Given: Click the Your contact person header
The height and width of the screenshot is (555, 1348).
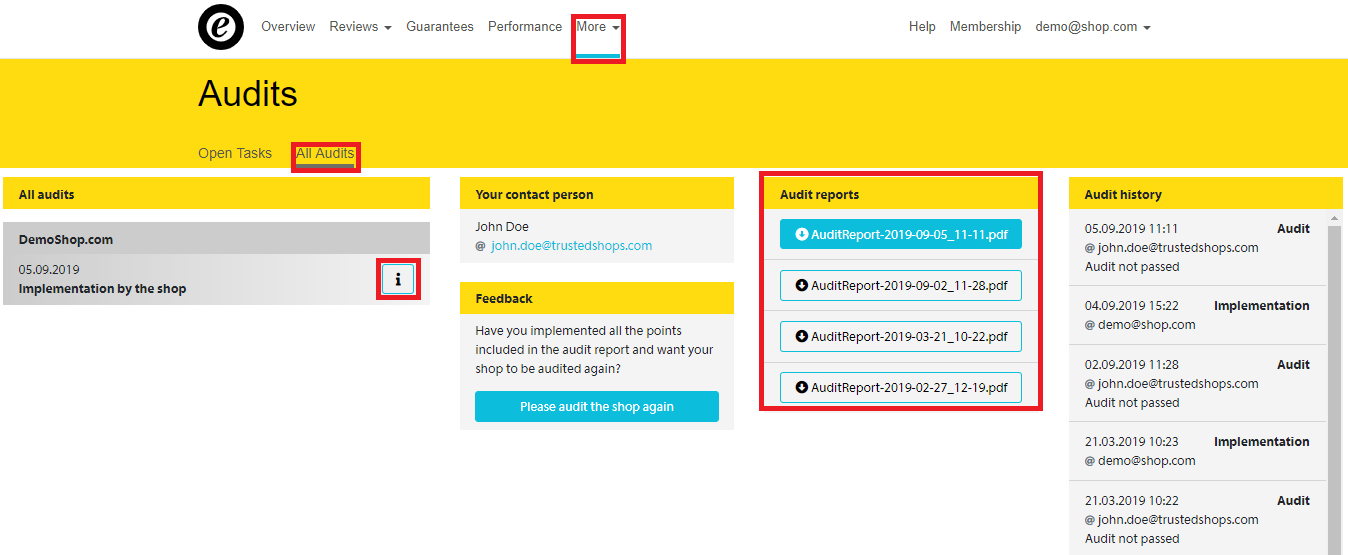Looking at the screenshot, I should click(597, 194).
